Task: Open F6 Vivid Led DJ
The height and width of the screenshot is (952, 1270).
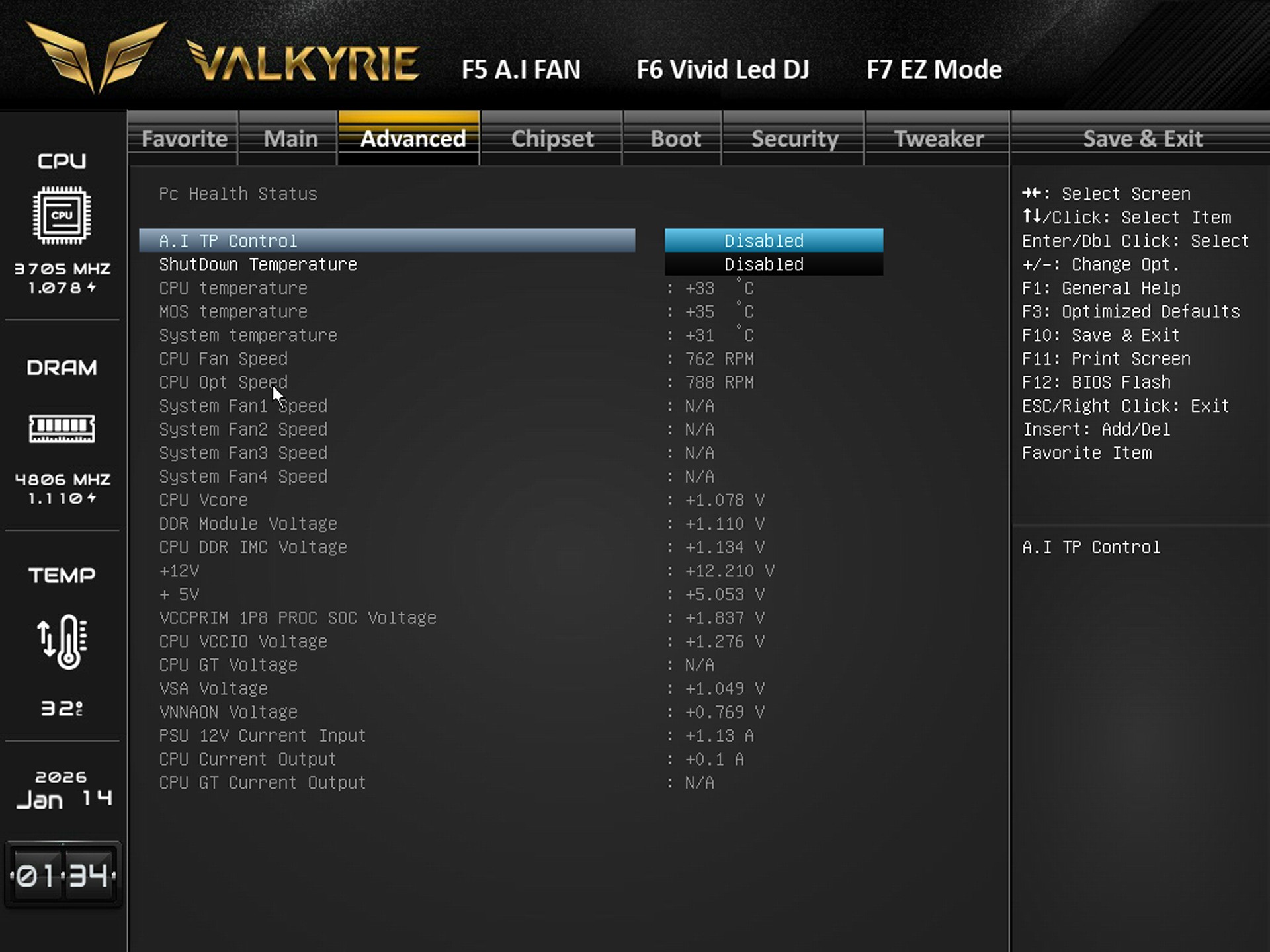Action: click(722, 69)
